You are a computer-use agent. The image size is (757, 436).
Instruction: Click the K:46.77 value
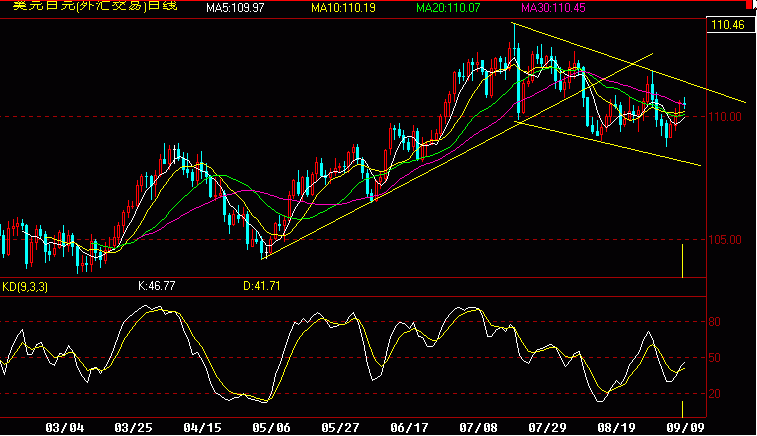(156, 286)
